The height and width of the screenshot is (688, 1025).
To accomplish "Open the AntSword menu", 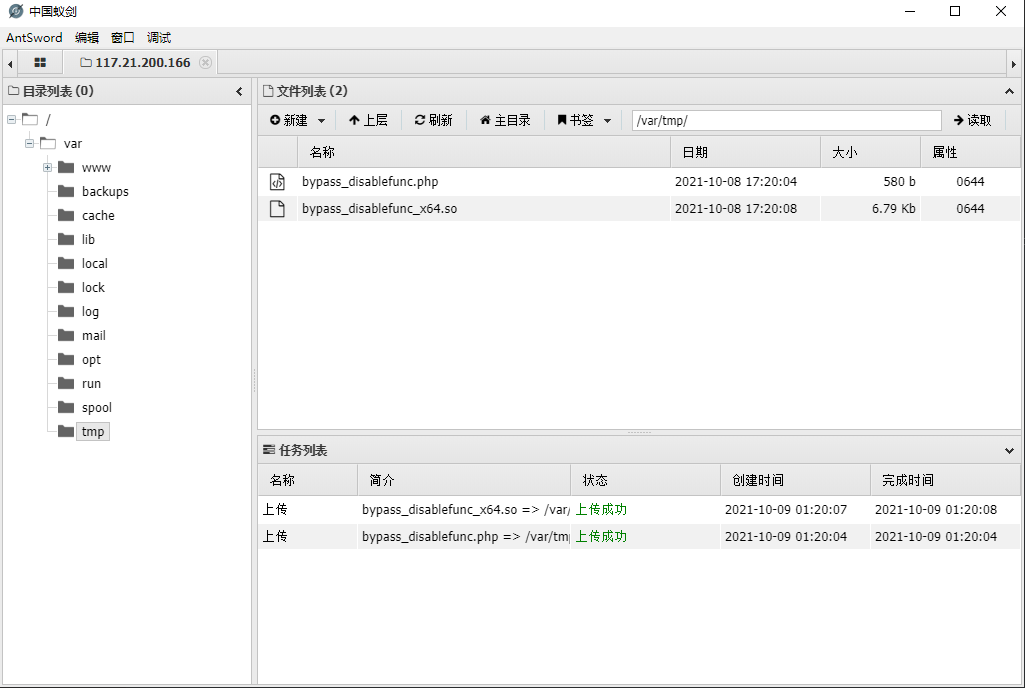I will (34, 37).
